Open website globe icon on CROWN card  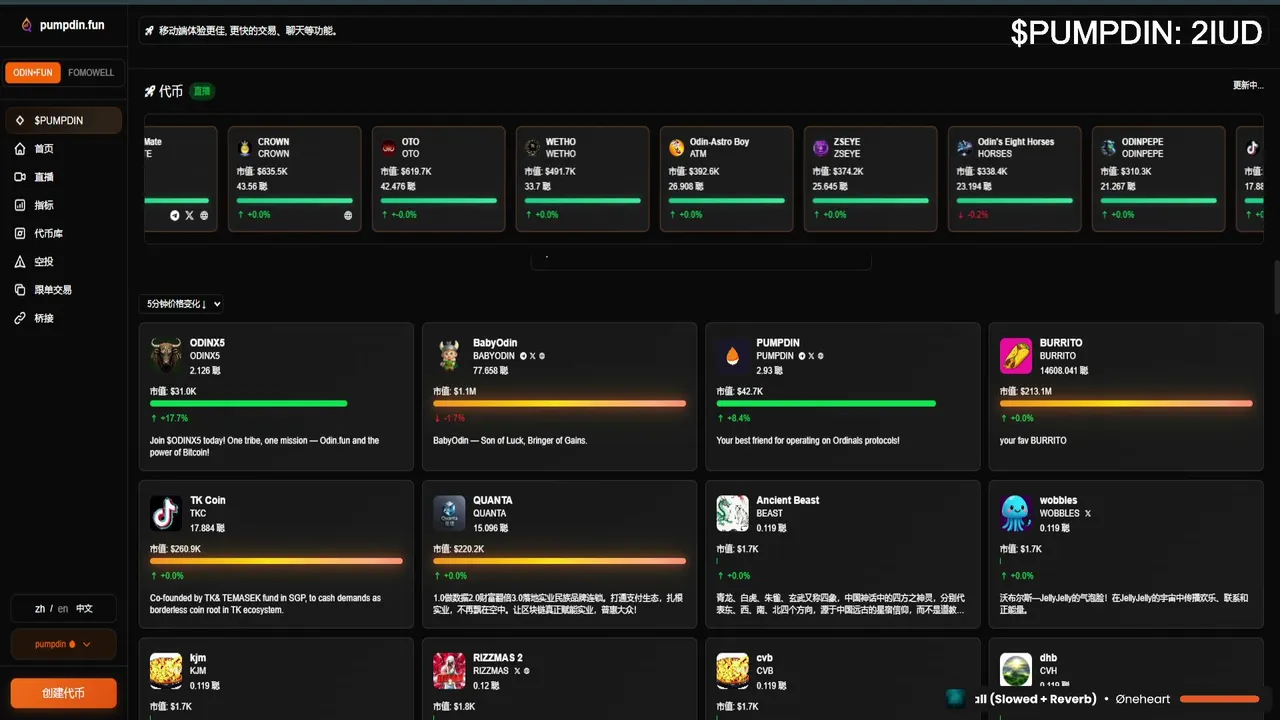(348, 215)
